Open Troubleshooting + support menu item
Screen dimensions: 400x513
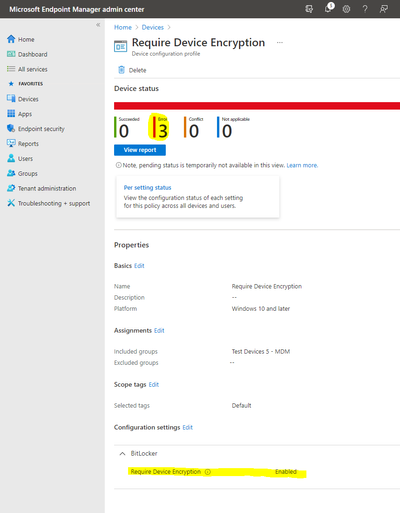point(54,203)
